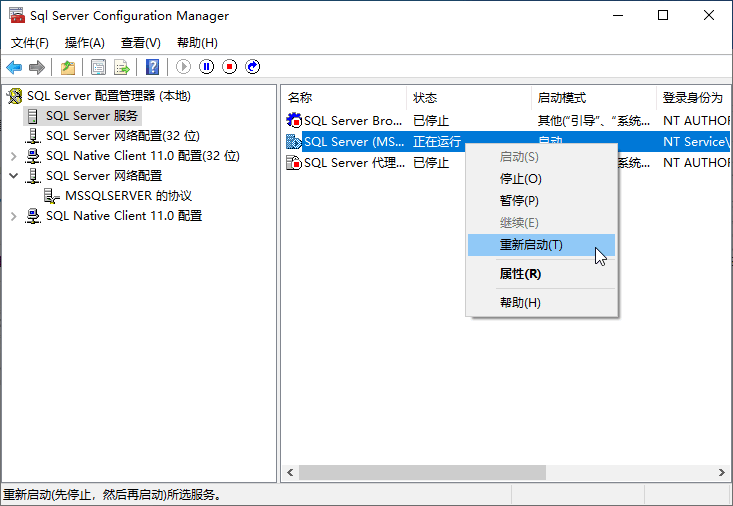Expand the SQL Native Client 11.0 配置 node

(14, 216)
